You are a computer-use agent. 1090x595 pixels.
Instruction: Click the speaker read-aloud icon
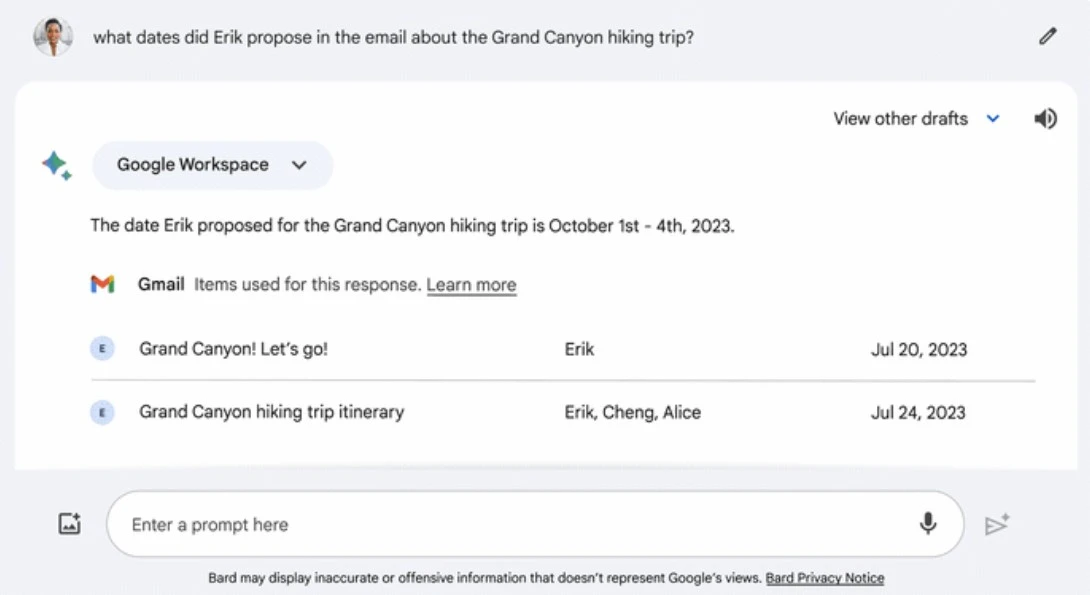click(1045, 119)
